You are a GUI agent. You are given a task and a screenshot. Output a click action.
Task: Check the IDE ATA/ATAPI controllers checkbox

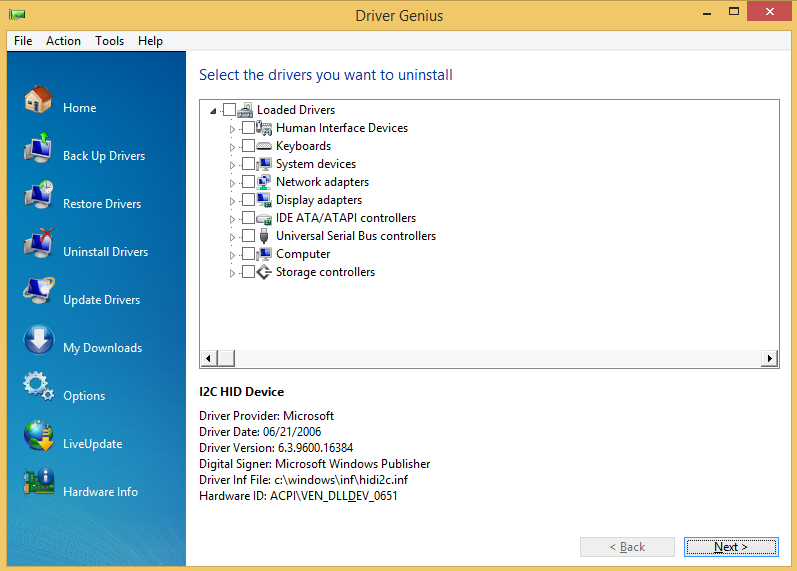(248, 218)
